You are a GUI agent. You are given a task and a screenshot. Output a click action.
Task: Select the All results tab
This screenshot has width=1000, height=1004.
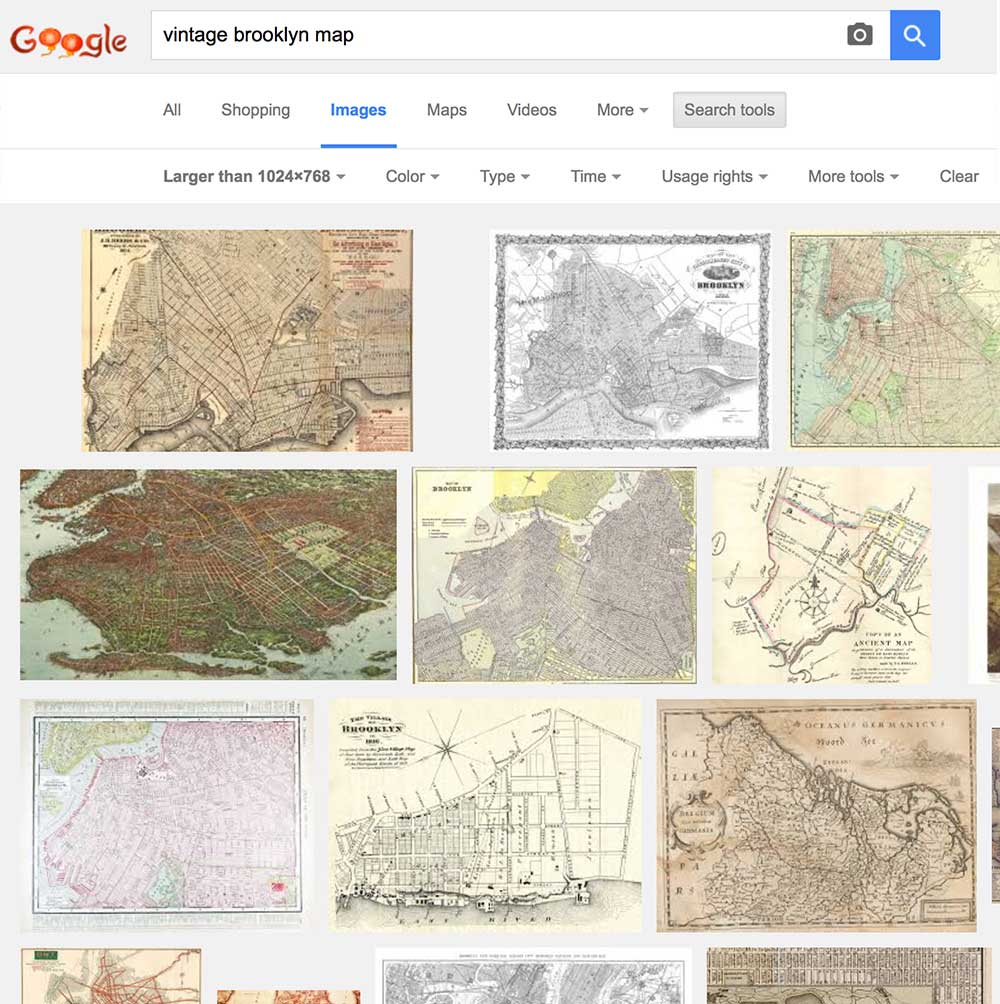coord(171,110)
